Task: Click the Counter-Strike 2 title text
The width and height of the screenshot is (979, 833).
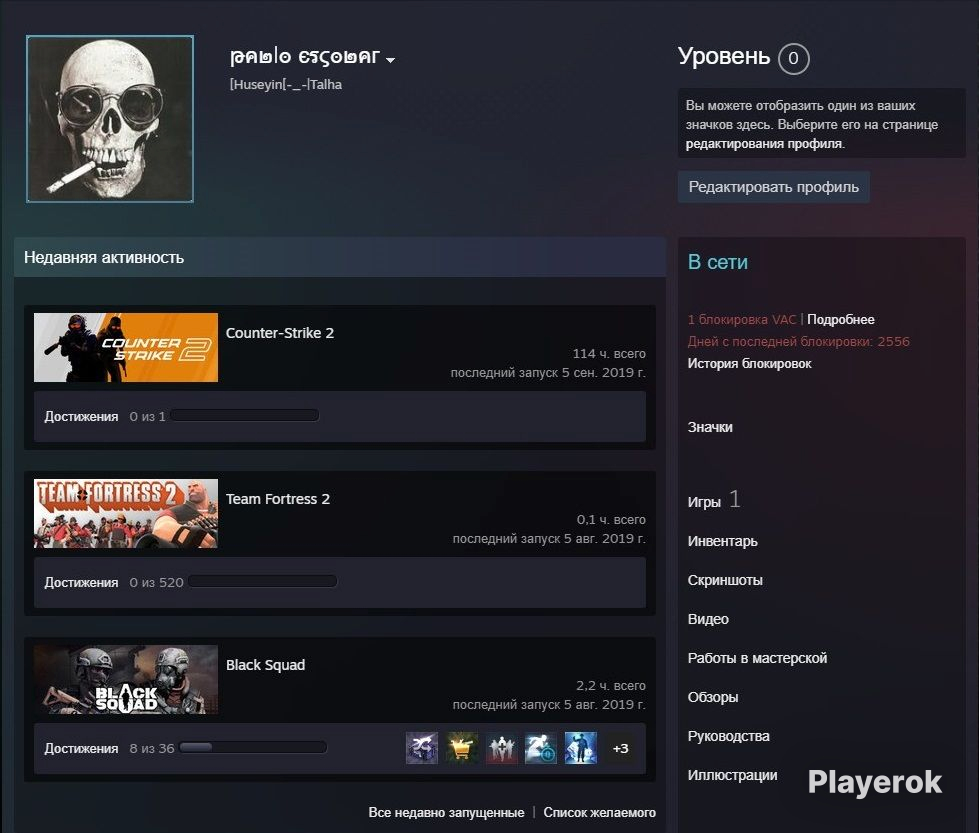Action: pyautogui.click(x=280, y=333)
